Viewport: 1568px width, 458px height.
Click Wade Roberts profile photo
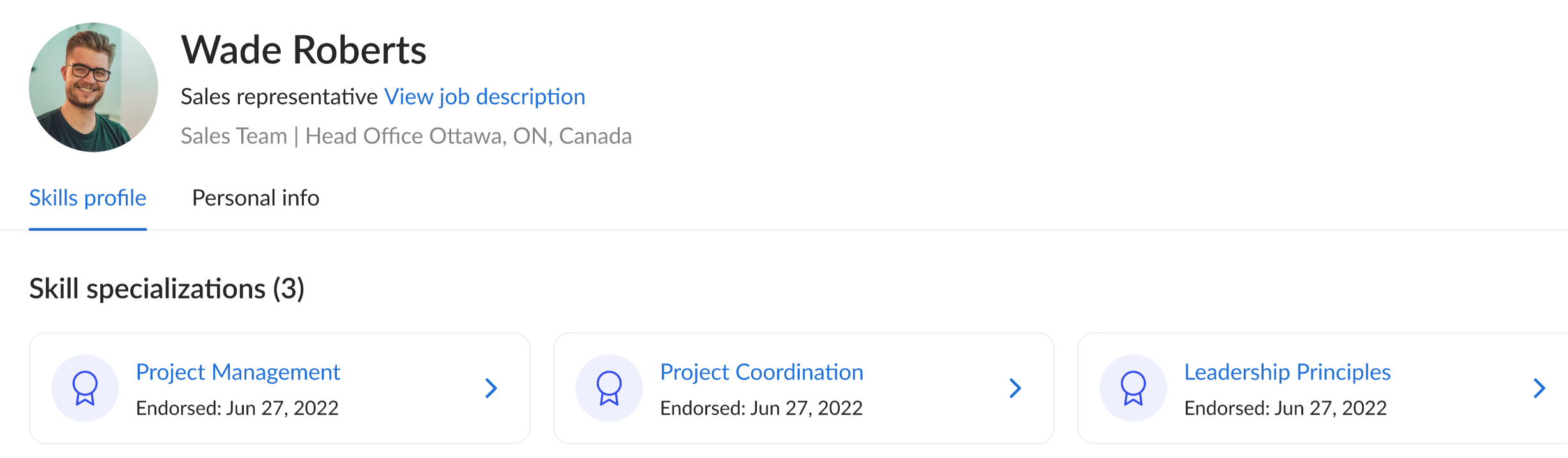(x=93, y=88)
